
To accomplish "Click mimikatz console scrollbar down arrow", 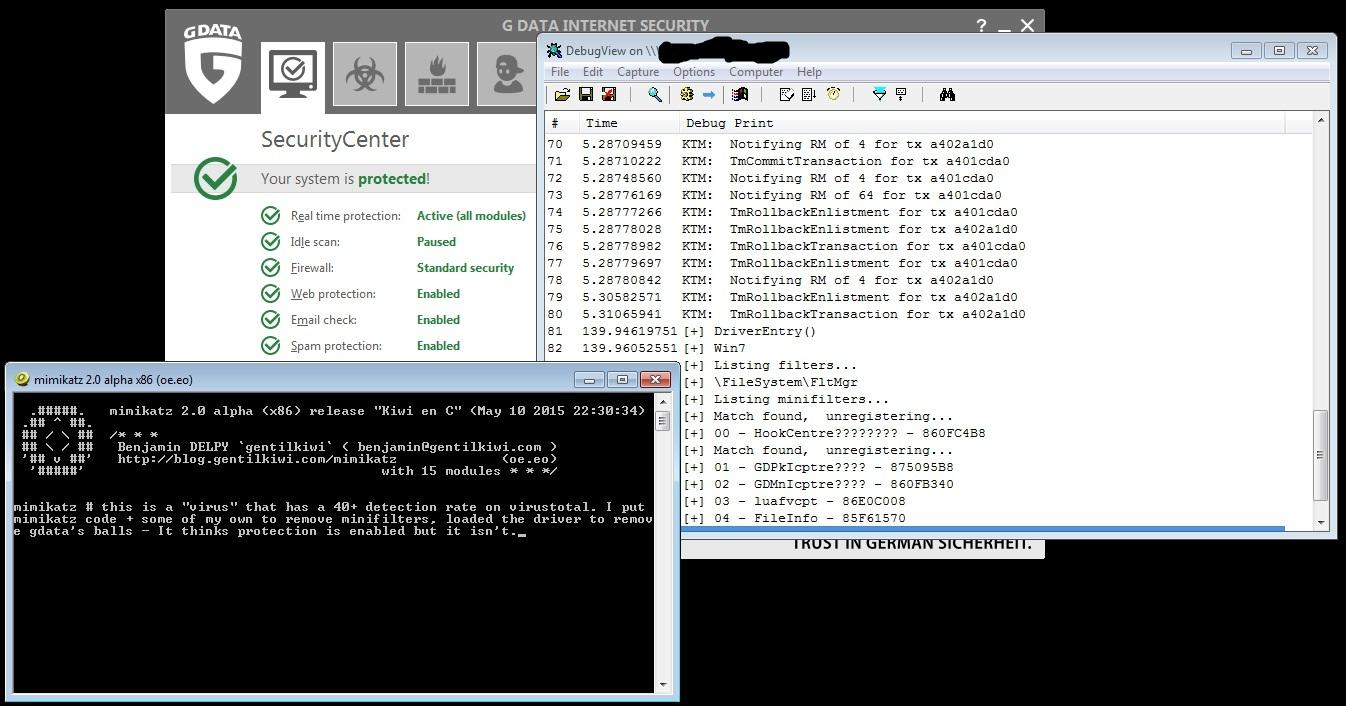I will click(x=662, y=685).
